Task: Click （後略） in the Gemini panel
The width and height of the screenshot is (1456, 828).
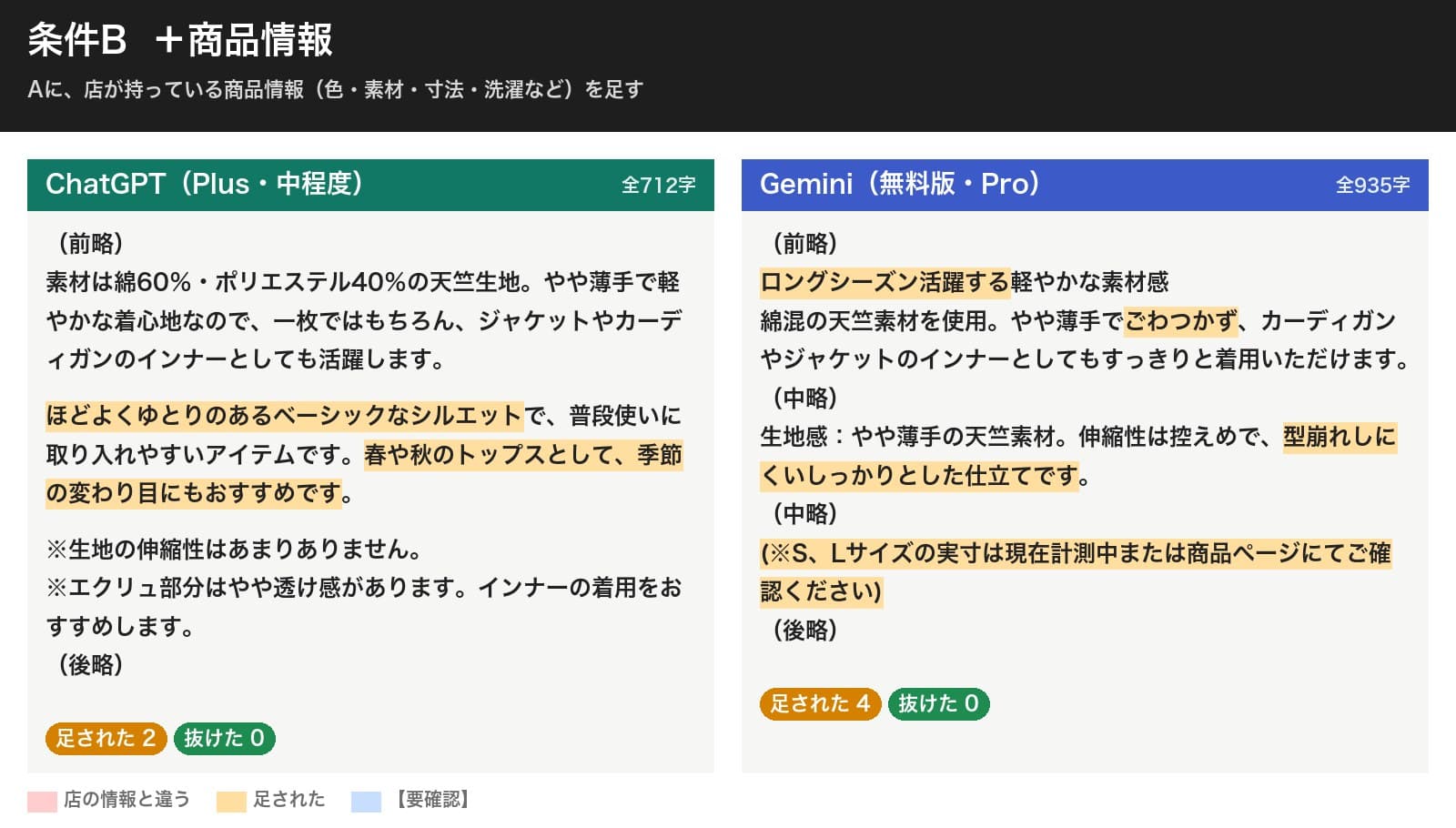Action: [805, 630]
